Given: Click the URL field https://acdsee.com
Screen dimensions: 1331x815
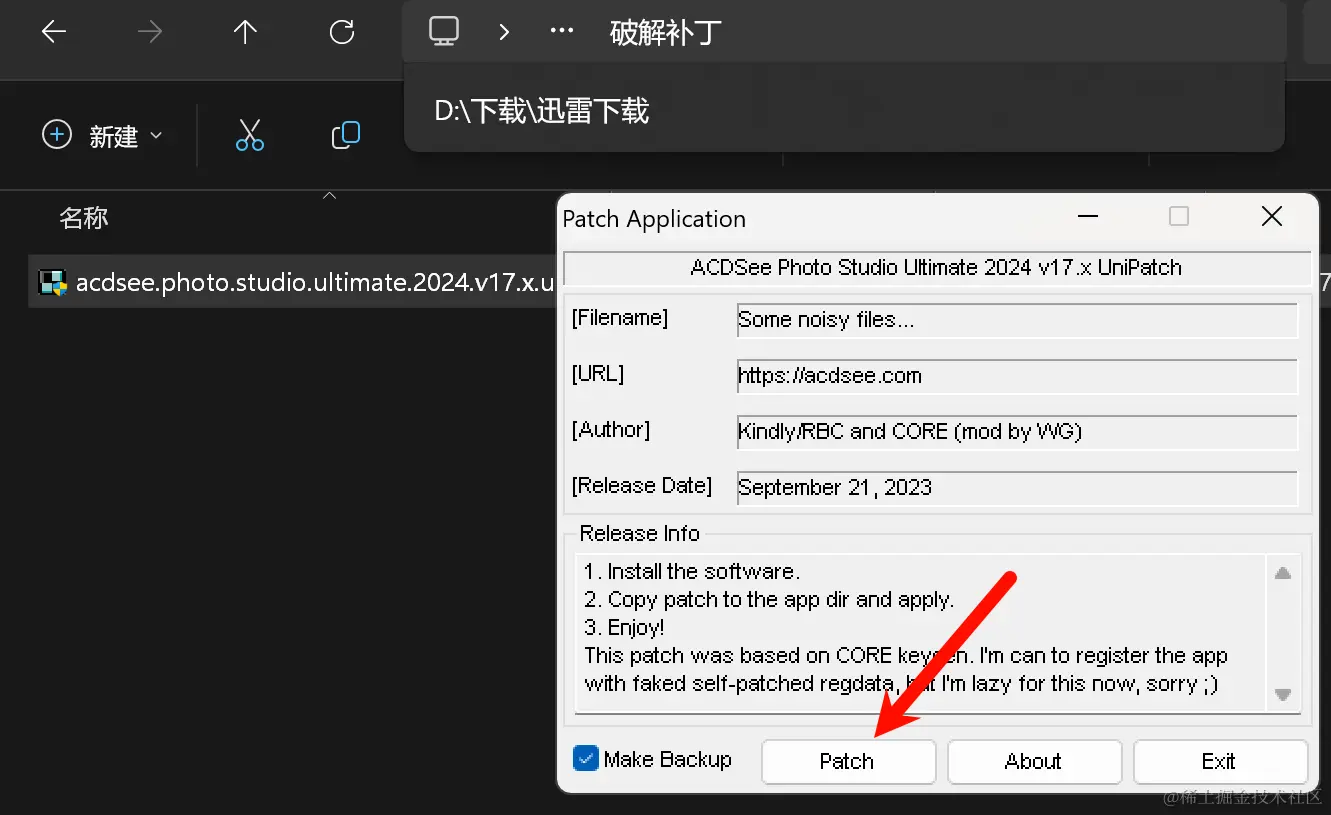Looking at the screenshot, I should tap(1017, 376).
